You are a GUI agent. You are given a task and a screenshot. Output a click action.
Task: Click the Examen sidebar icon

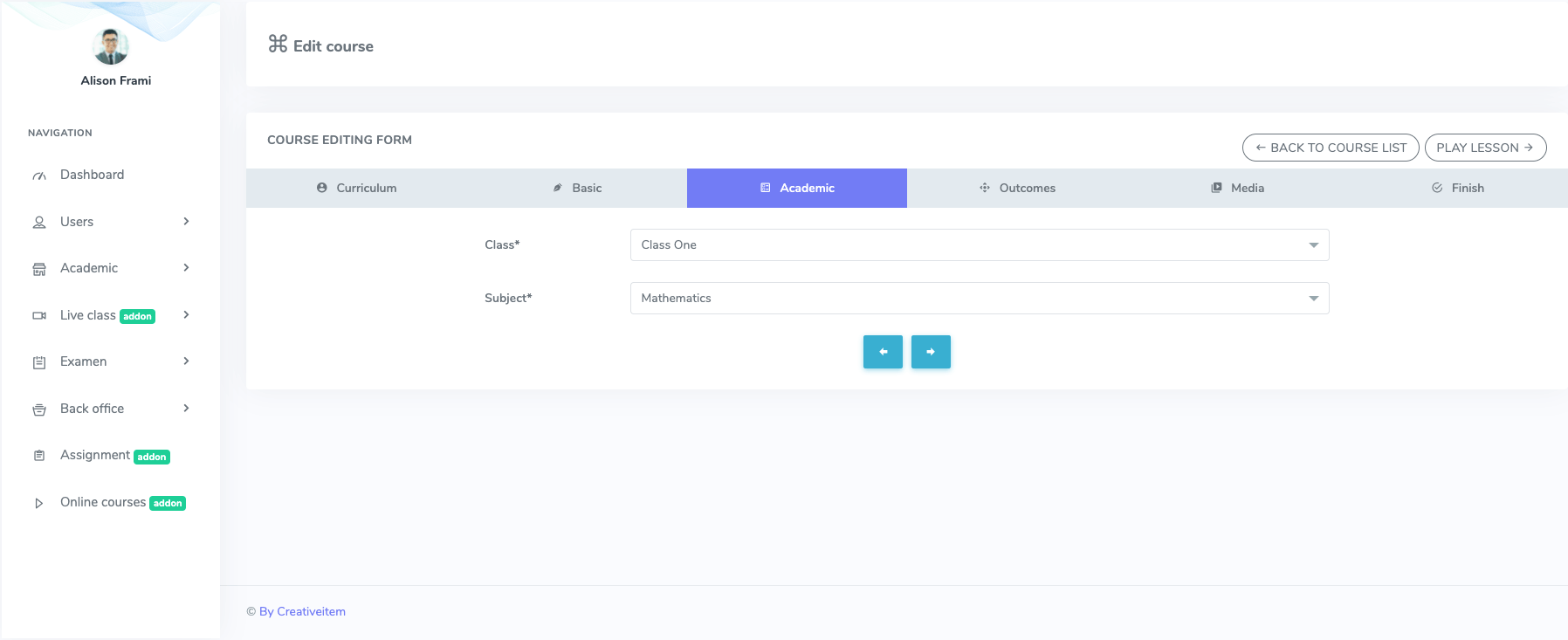pyautogui.click(x=39, y=362)
